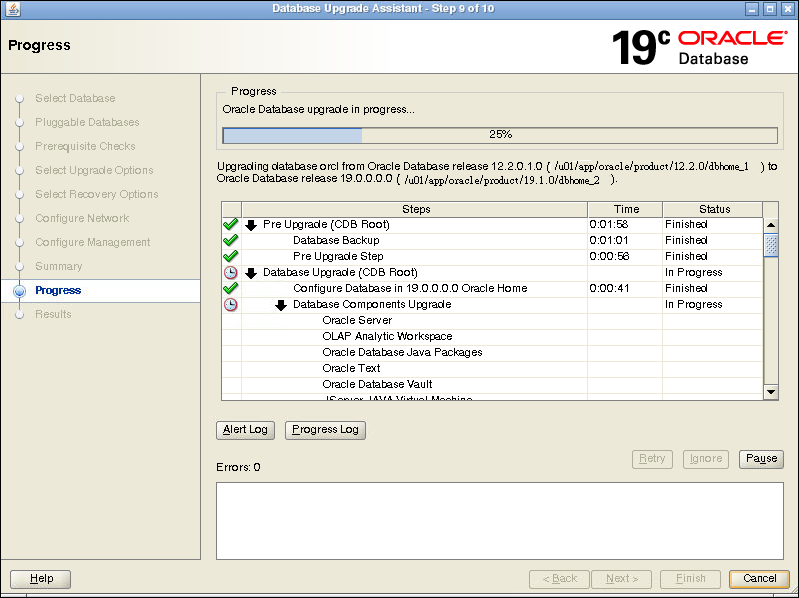799x598 pixels.
Task: Open the Help button
Action: point(41,578)
